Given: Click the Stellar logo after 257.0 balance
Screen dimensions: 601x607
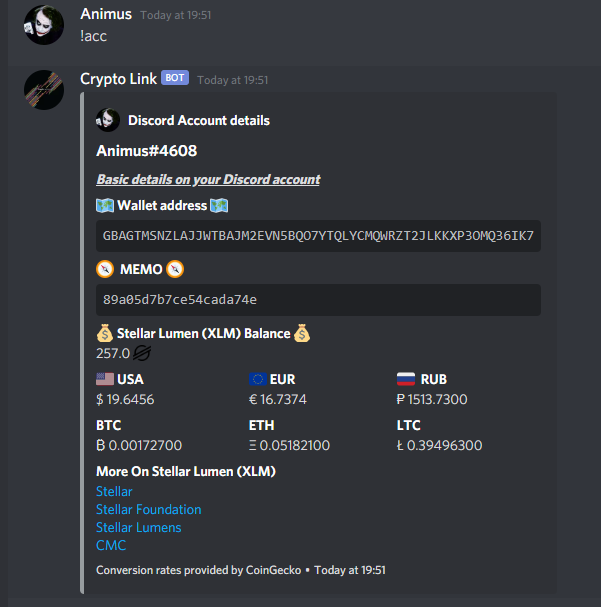Looking at the screenshot, I should pyautogui.click(x=142, y=353).
